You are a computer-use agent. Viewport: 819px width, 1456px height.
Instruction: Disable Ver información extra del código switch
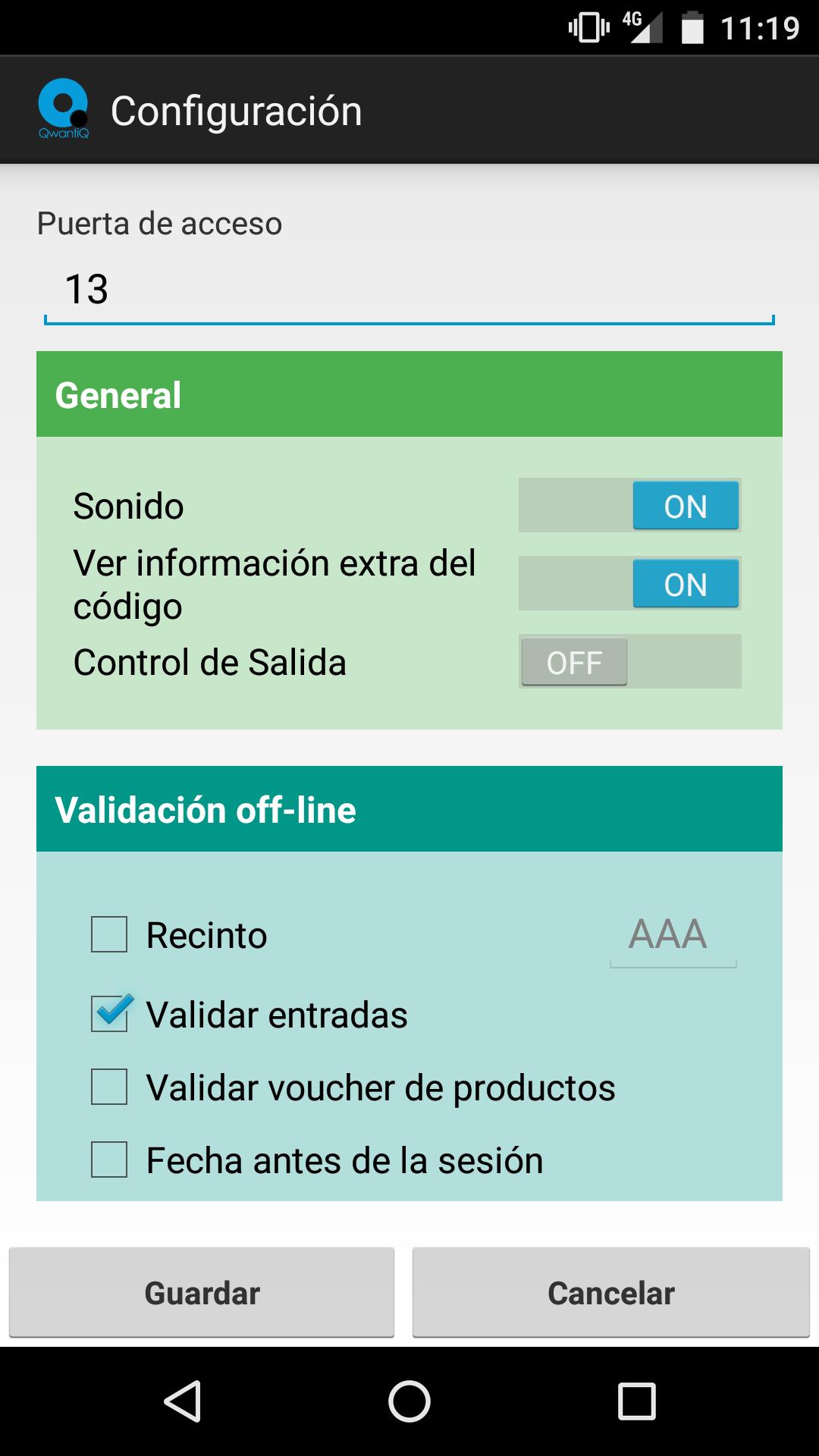[629, 584]
